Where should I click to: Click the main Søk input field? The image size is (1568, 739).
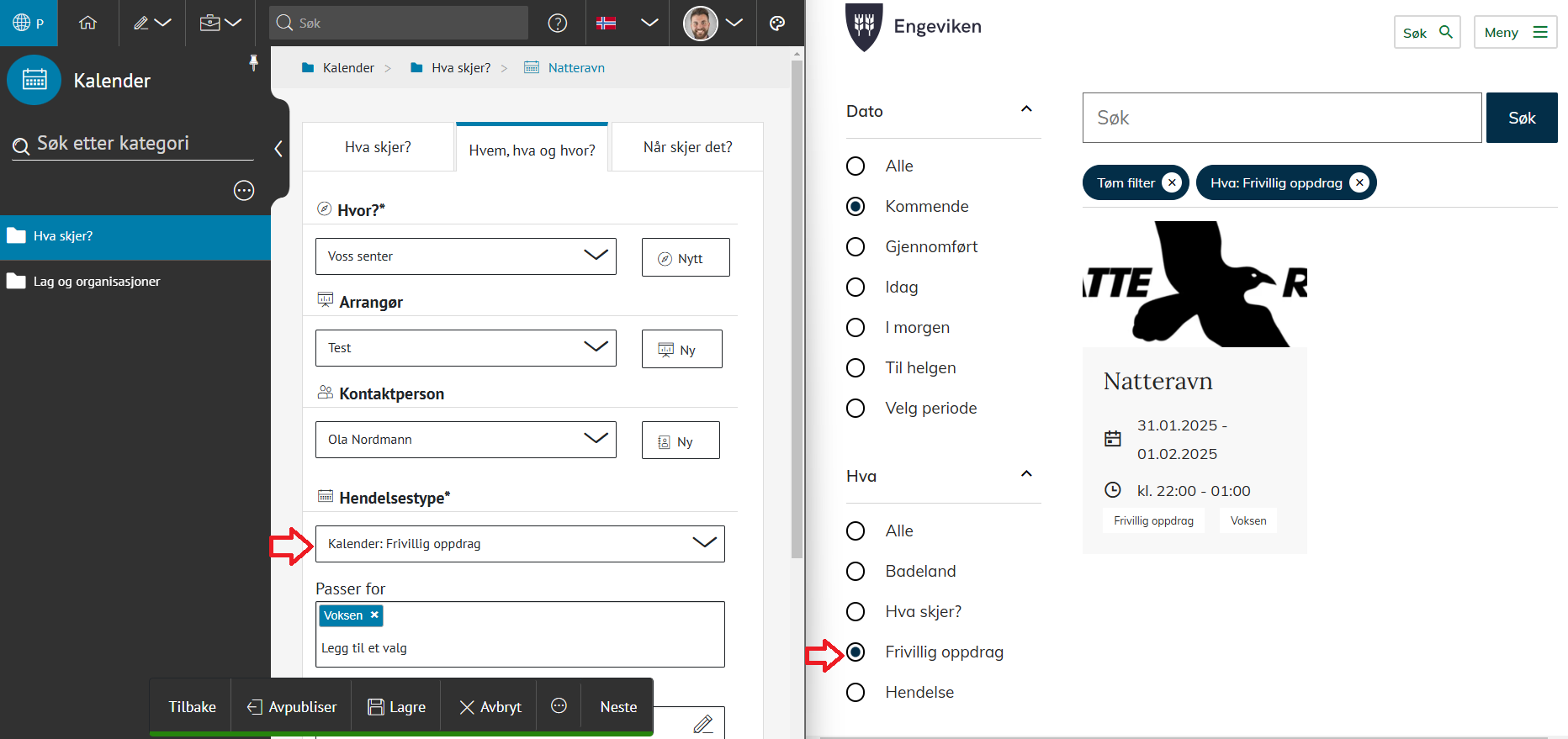pyautogui.click(x=1281, y=118)
